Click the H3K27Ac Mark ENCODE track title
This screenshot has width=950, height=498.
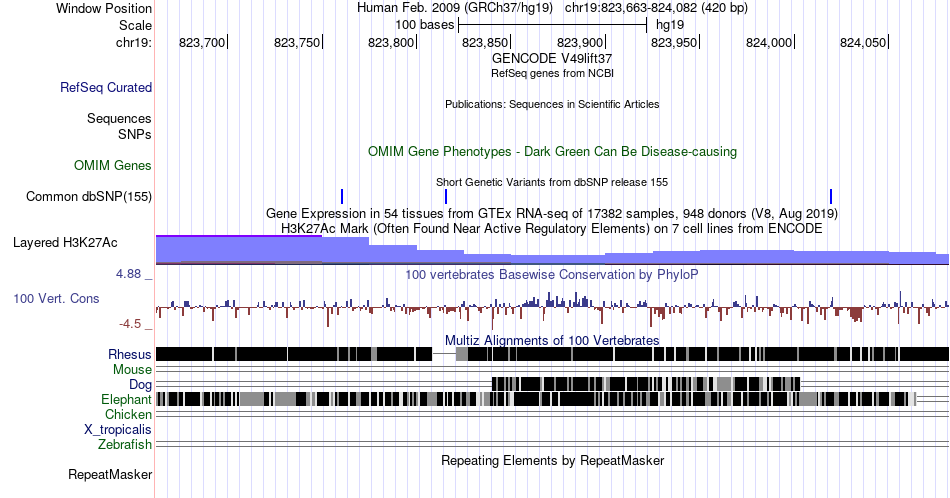[552, 228]
